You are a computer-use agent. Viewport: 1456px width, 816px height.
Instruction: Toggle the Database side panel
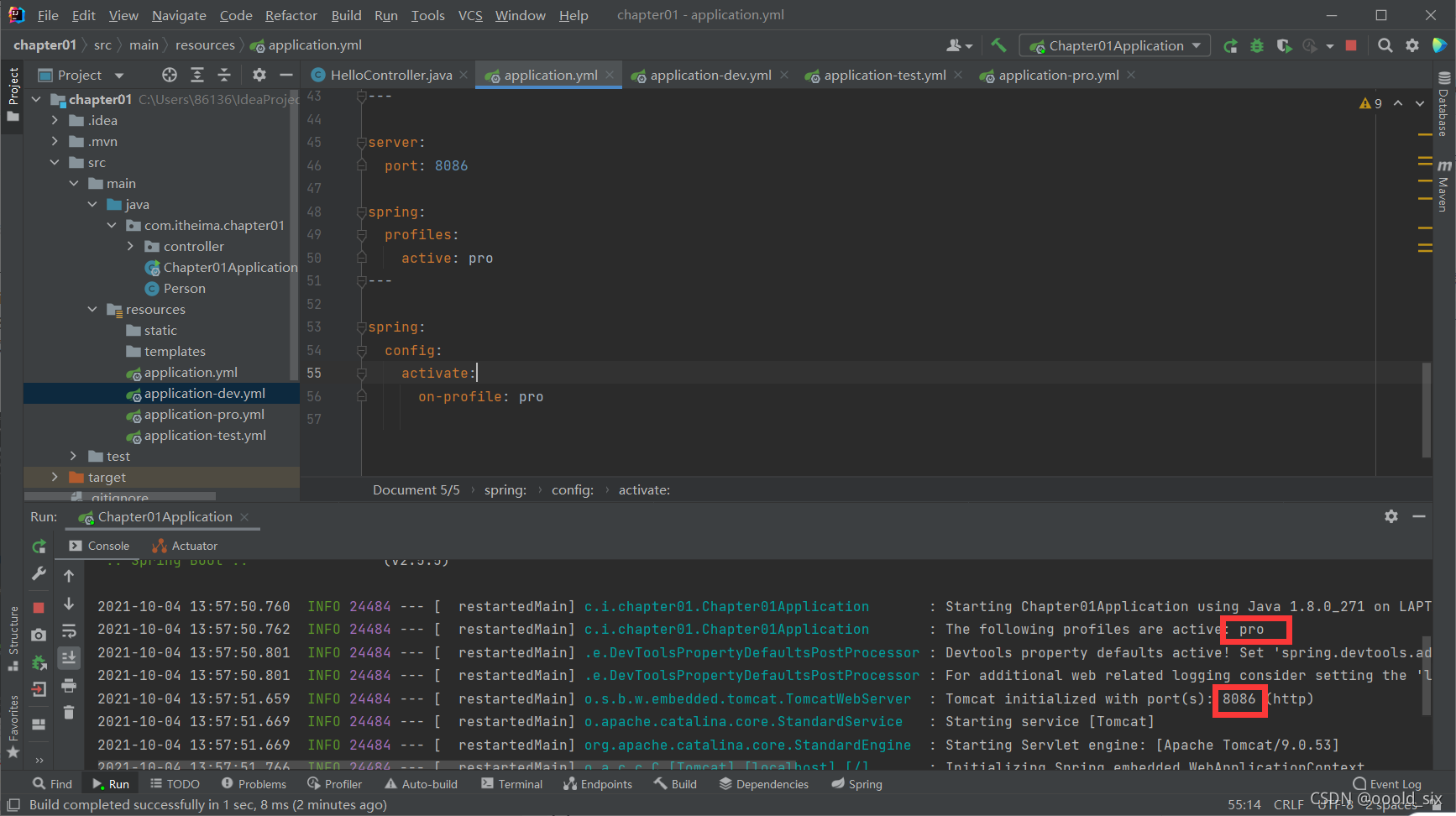click(x=1444, y=105)
